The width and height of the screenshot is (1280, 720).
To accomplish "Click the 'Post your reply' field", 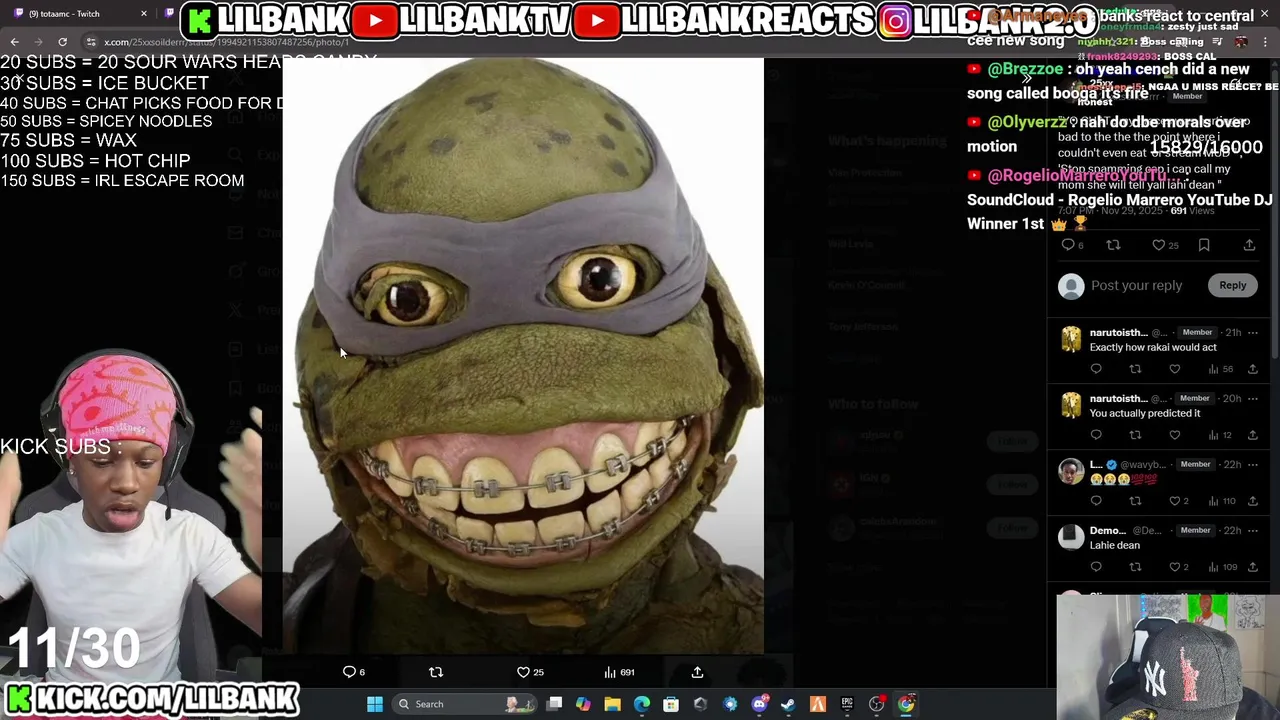I will coord(1137,286).
